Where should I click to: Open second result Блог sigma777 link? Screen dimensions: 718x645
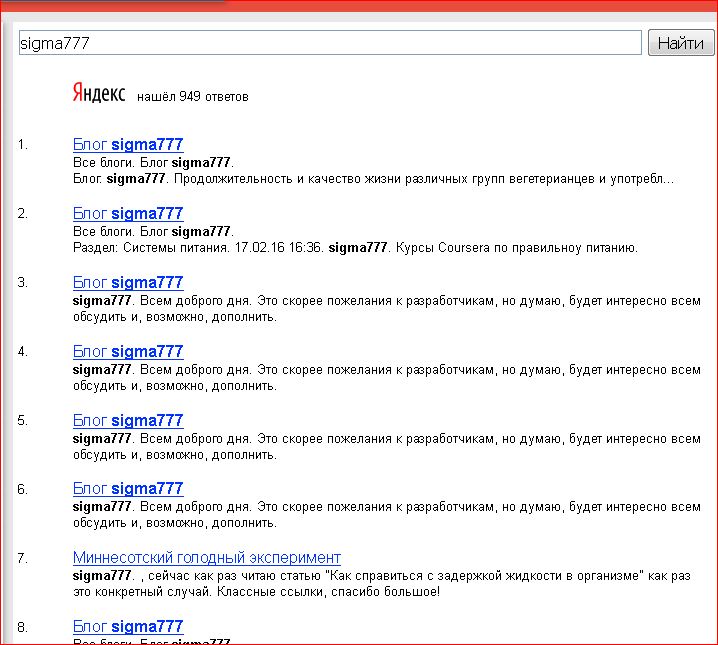(128, 214)
